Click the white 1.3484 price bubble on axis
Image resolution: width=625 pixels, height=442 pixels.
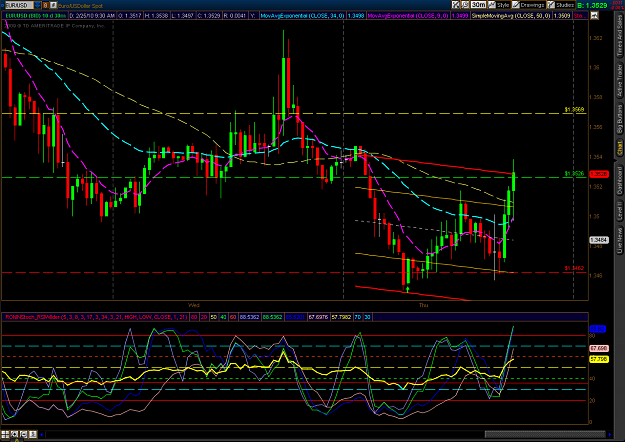[599, 240]
